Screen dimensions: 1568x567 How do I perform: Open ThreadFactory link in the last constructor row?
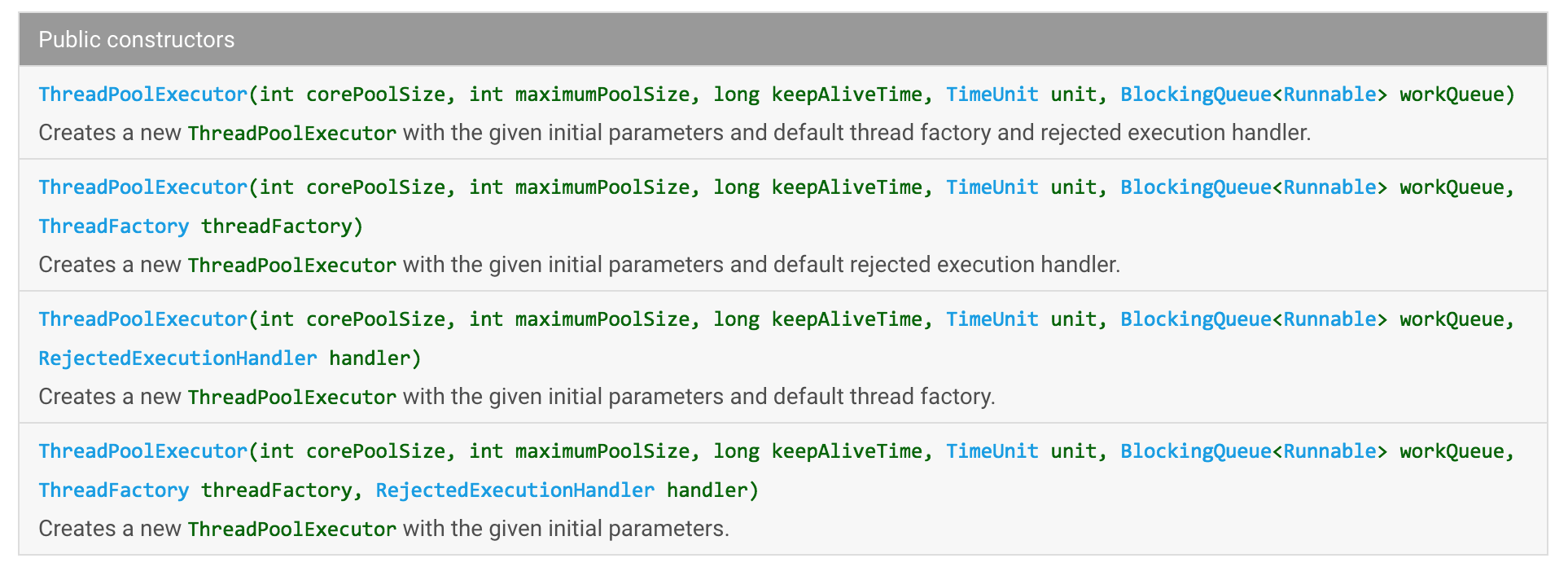[x=113, y=490]
